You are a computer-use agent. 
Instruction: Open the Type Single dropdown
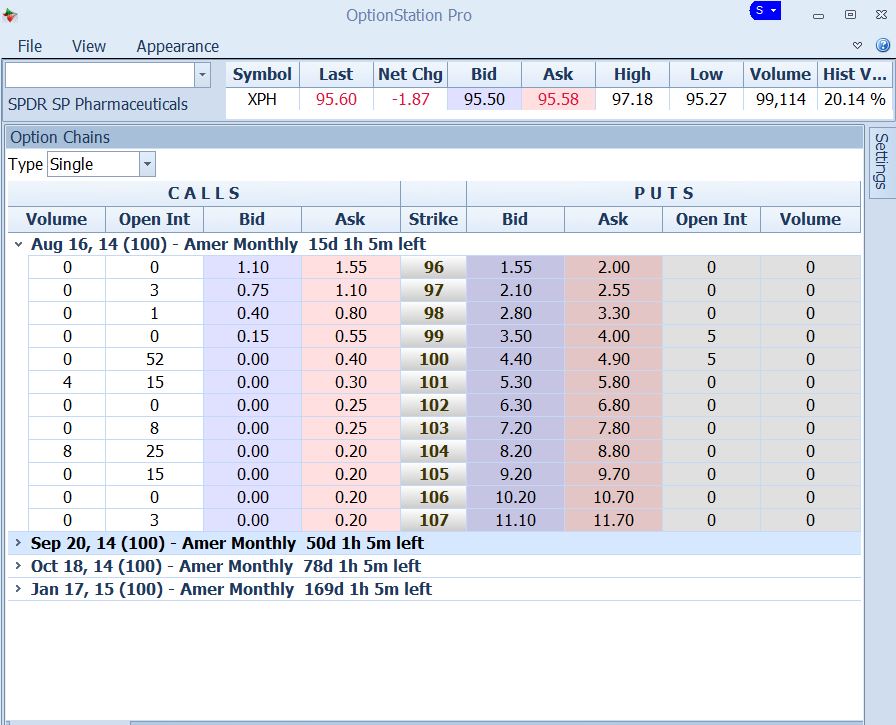(x=147, y=164)
